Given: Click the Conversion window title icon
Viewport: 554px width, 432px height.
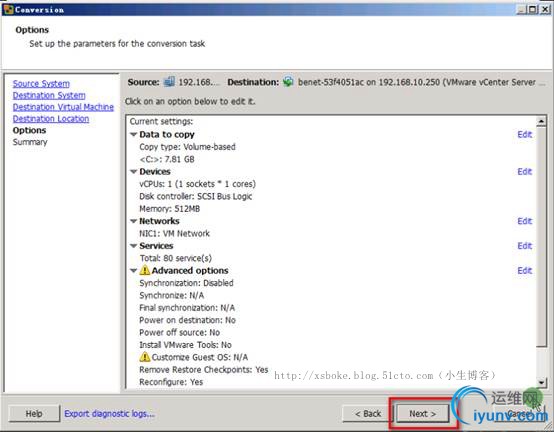Looking at the screenshot, I should click(8, 9).
